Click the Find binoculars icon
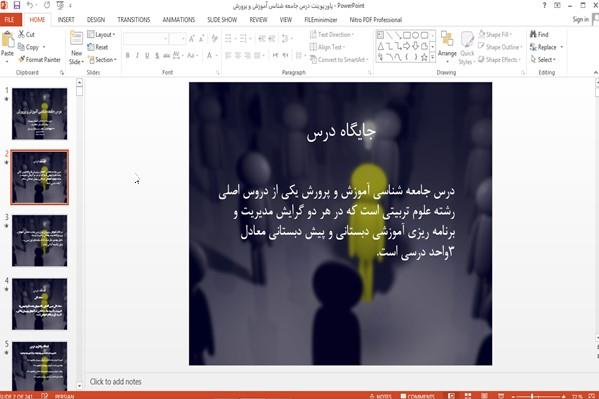The image size is (599, 399). pos(533,34)
